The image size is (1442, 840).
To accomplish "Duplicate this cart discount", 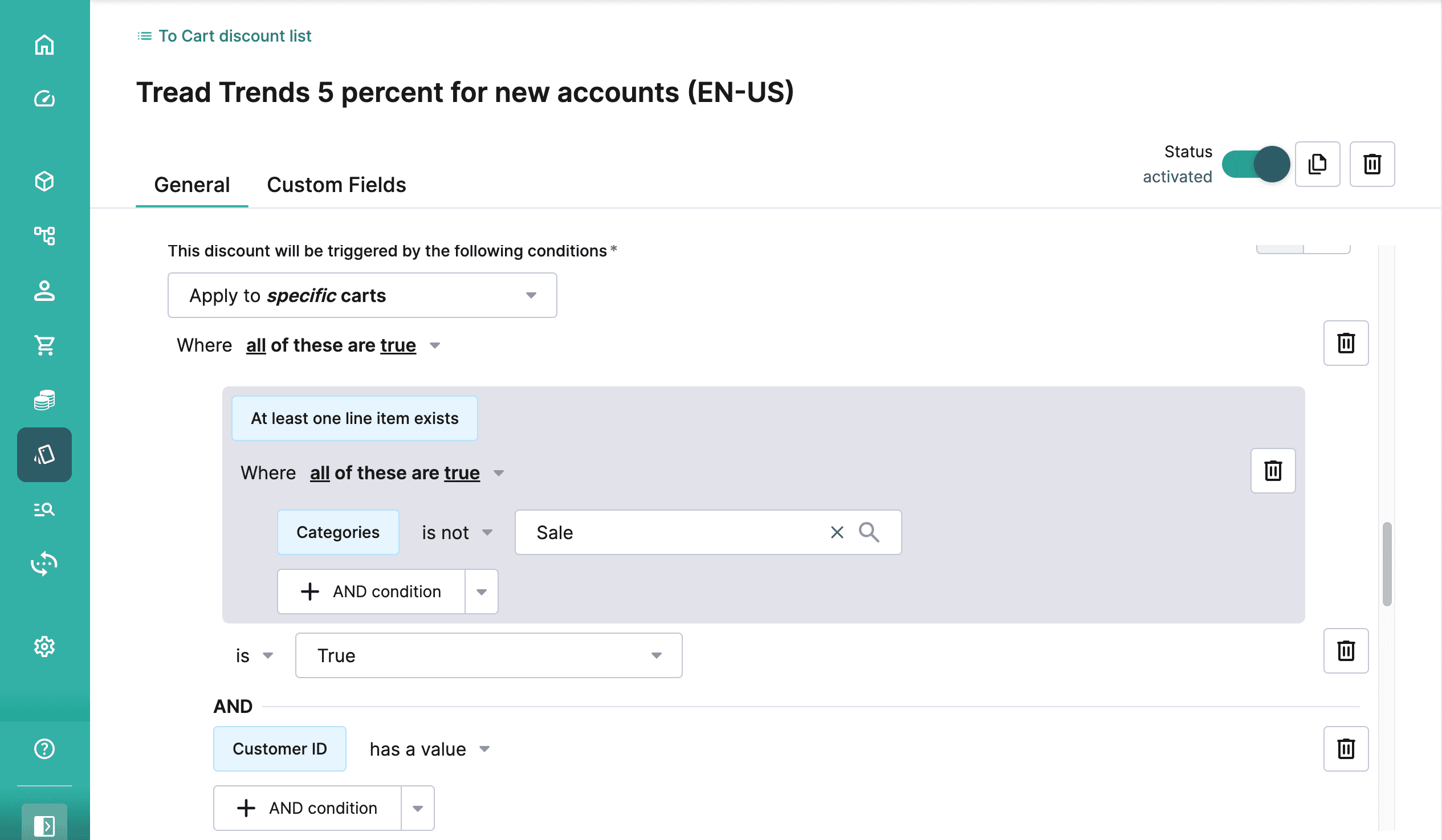I will (x=1317, y=164).
